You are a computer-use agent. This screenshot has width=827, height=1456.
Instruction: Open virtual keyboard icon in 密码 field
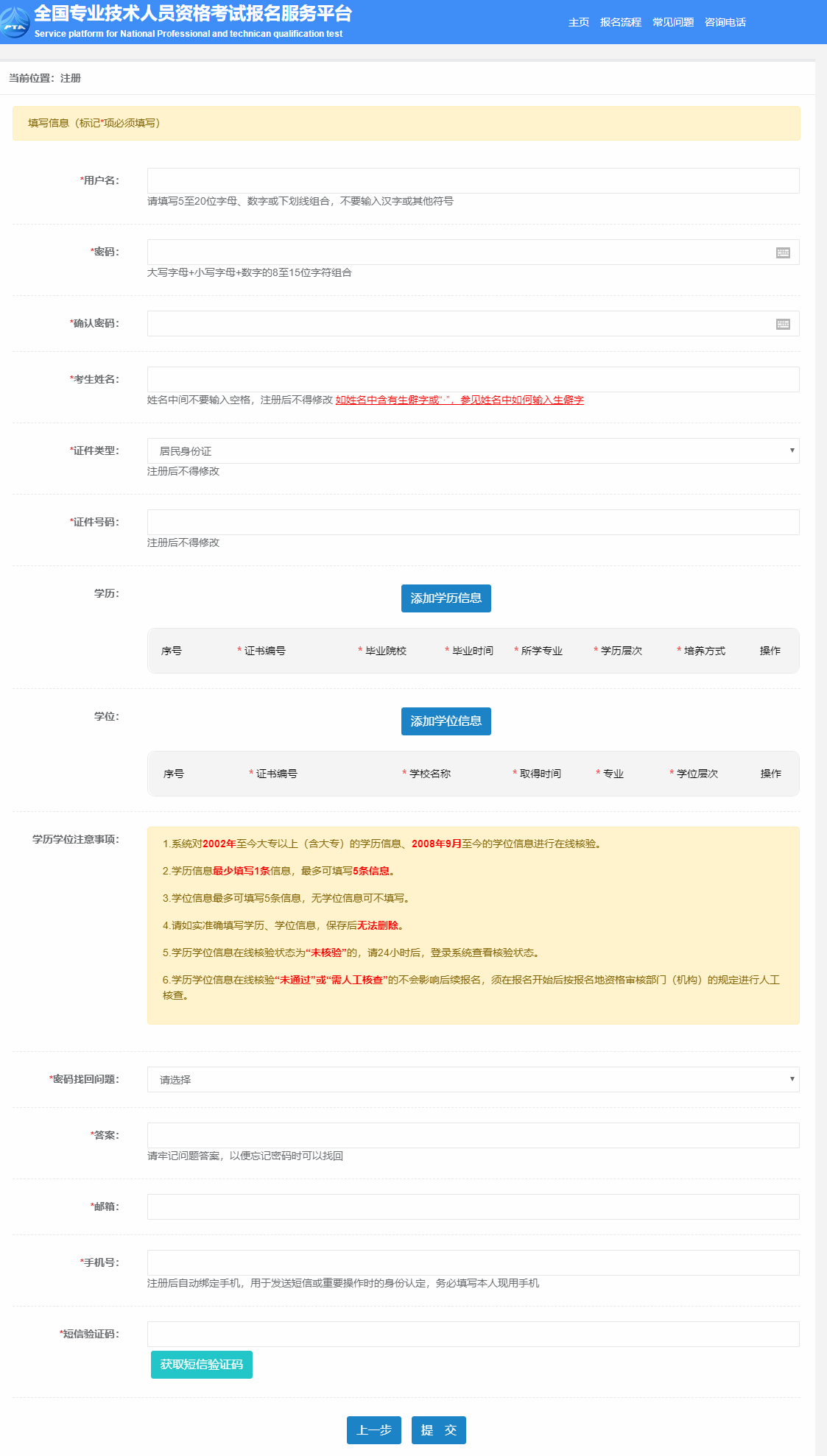pyautogui.click(x=783, y=252)
